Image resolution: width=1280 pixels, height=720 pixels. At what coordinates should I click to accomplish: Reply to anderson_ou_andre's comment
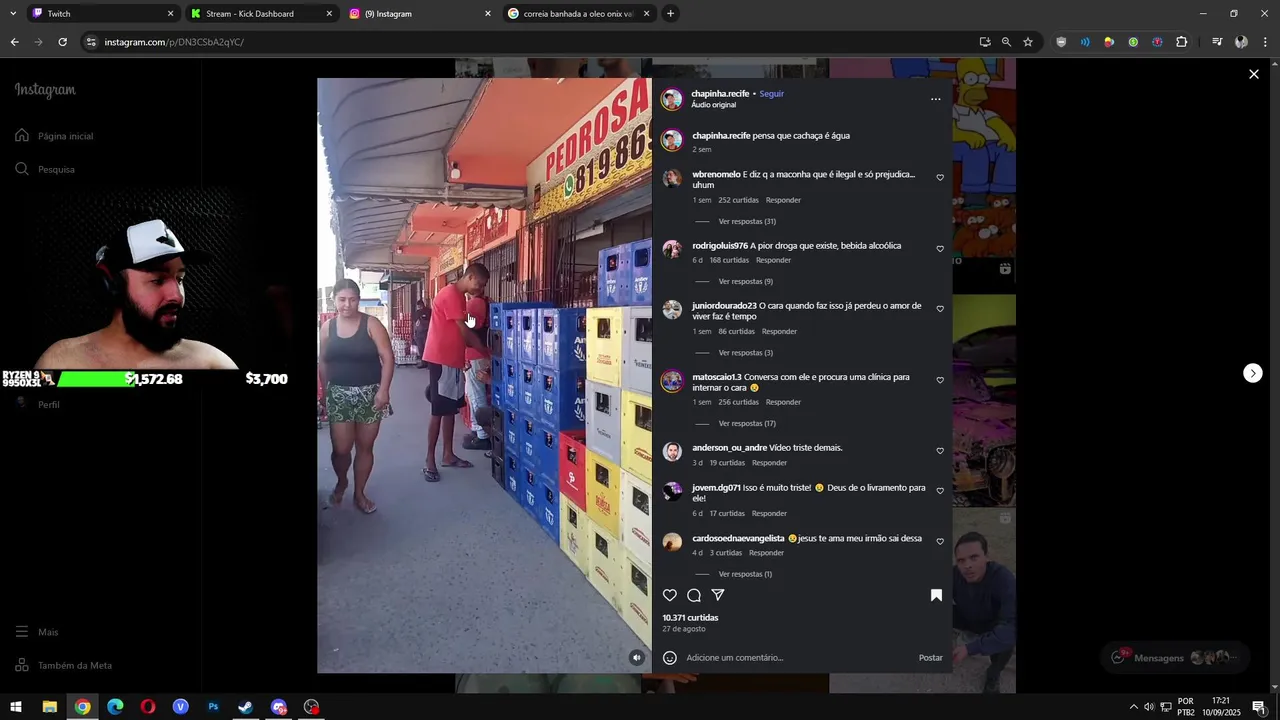769,463
